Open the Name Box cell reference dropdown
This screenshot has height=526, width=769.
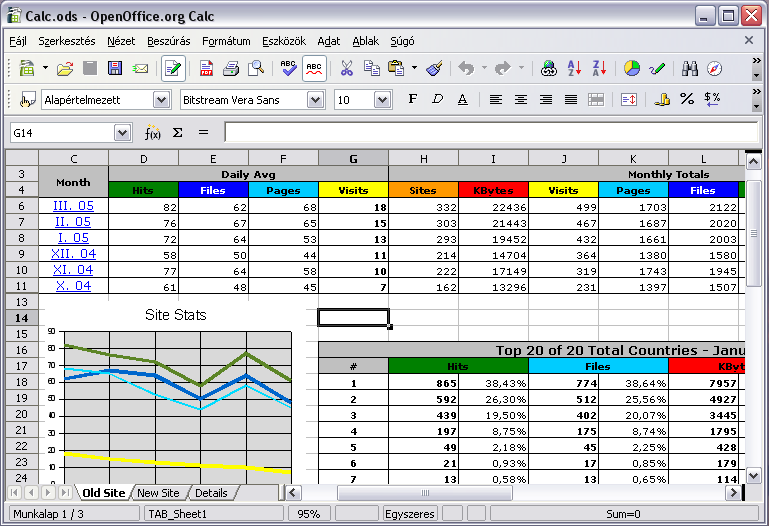coord(123,133)
